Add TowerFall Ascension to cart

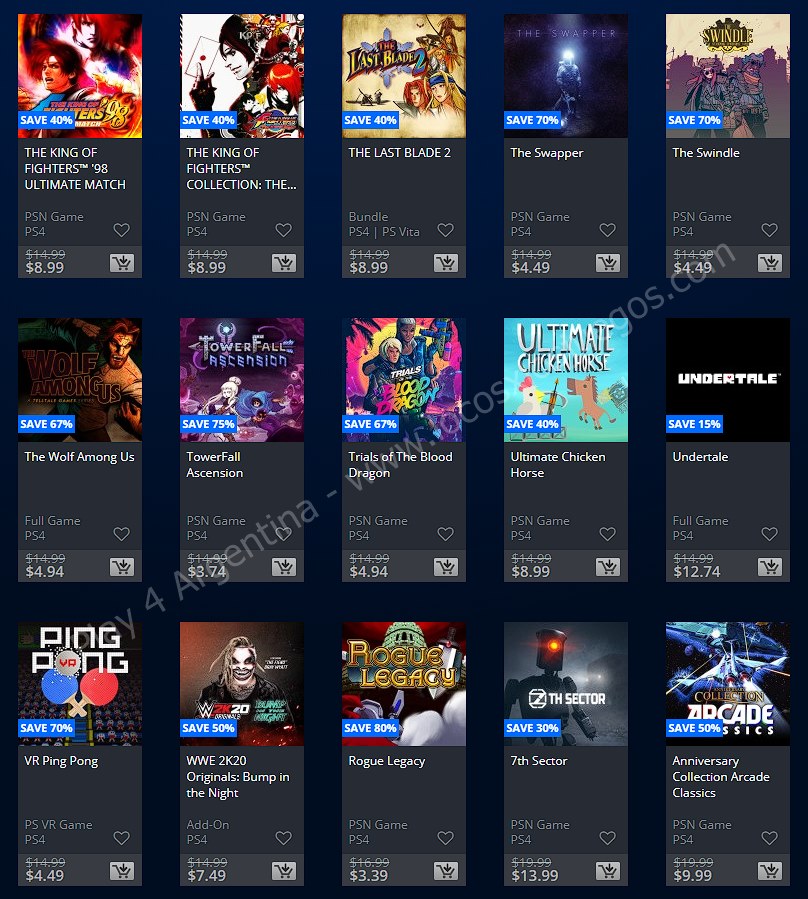click(x=284, y=567)
